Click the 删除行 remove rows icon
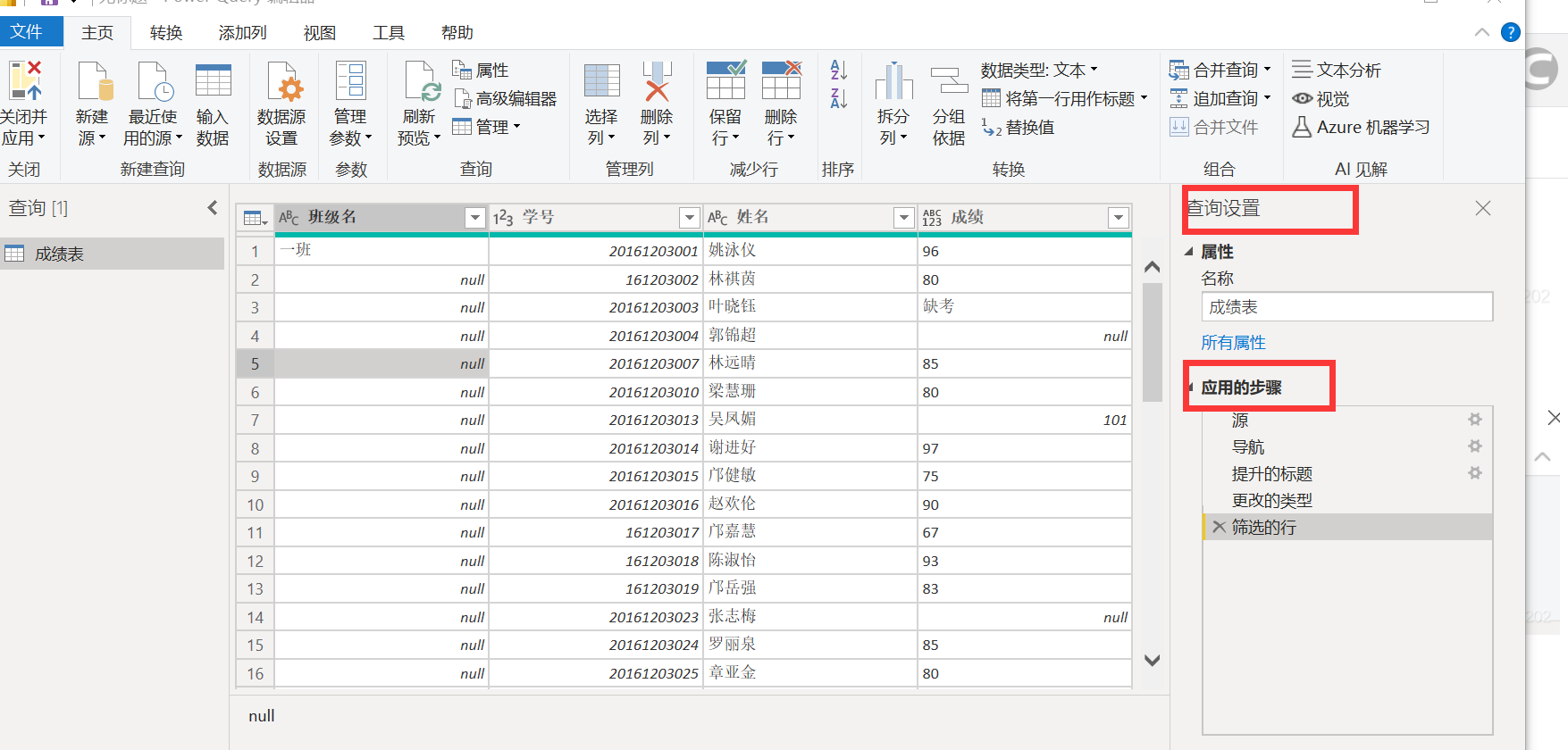1568x750 pixels. point(781,81)
